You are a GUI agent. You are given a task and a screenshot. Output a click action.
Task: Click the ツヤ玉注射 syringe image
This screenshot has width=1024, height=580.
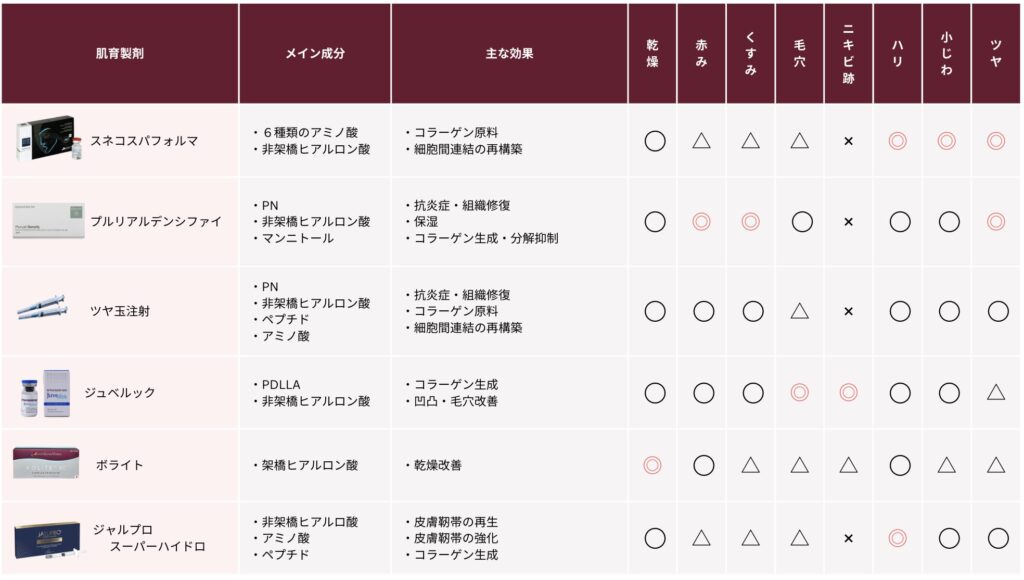tap(42, 307)
